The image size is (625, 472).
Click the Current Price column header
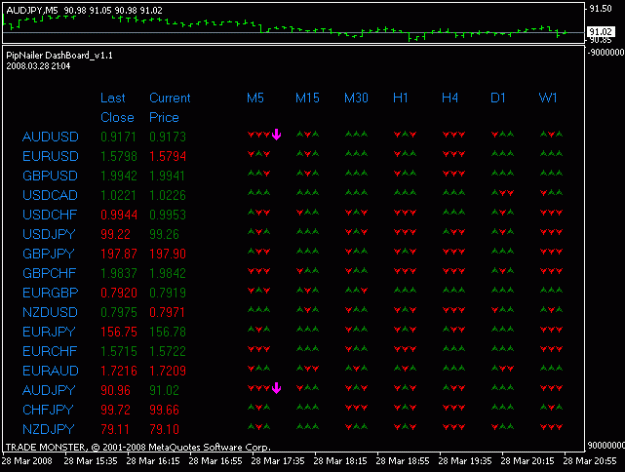tap(169, 108)
